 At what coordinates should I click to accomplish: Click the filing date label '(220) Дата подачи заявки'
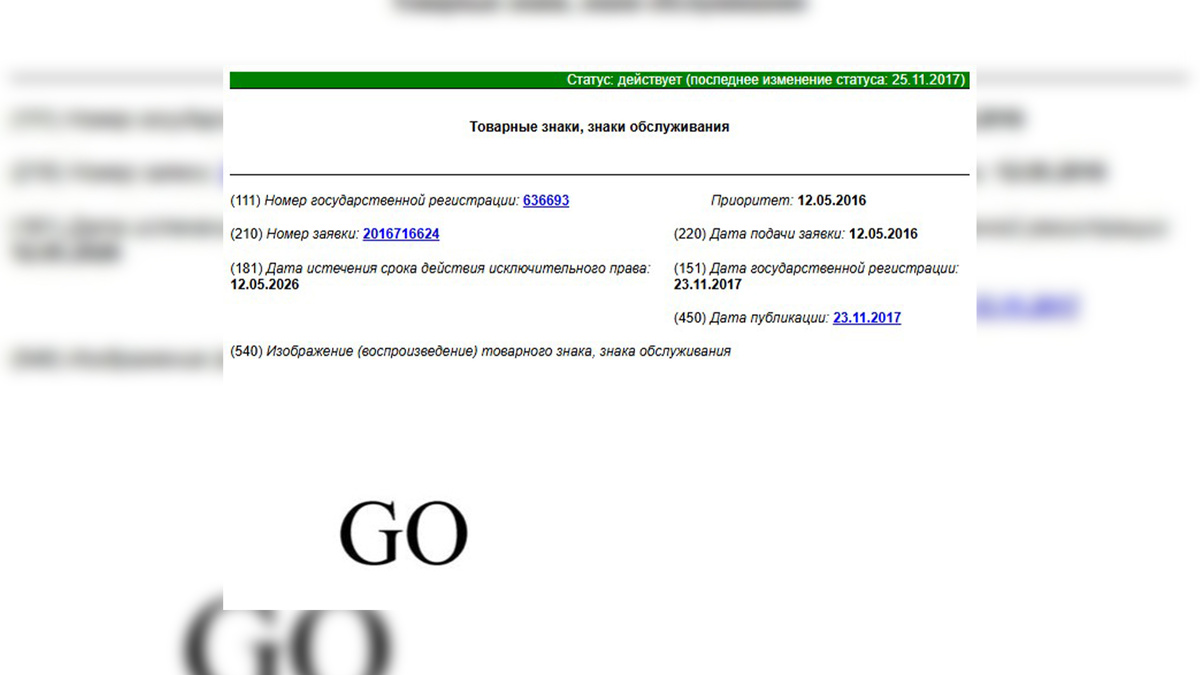click(x=760, y=234)
